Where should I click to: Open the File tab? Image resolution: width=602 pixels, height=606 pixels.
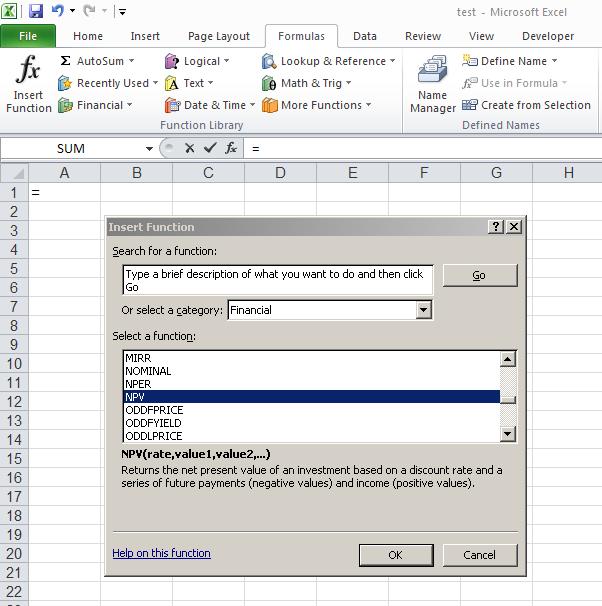28,36
